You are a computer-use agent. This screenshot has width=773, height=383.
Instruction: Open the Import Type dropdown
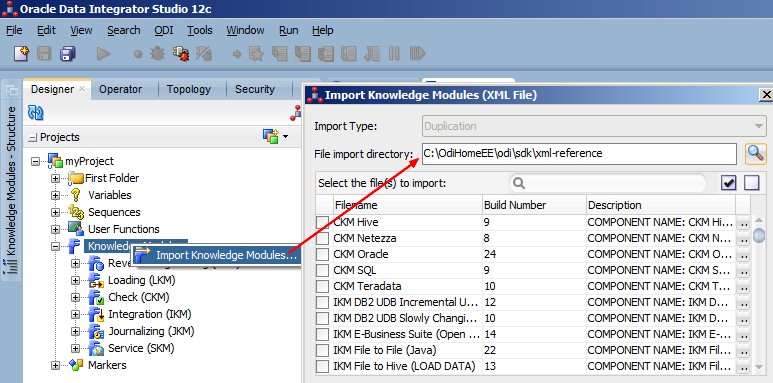(594, 126)
